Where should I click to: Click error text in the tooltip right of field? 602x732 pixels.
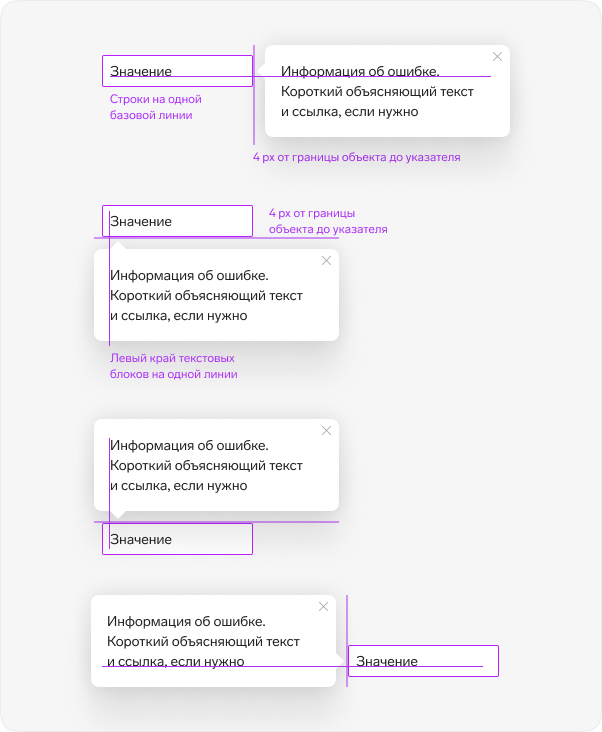point(377,92)
